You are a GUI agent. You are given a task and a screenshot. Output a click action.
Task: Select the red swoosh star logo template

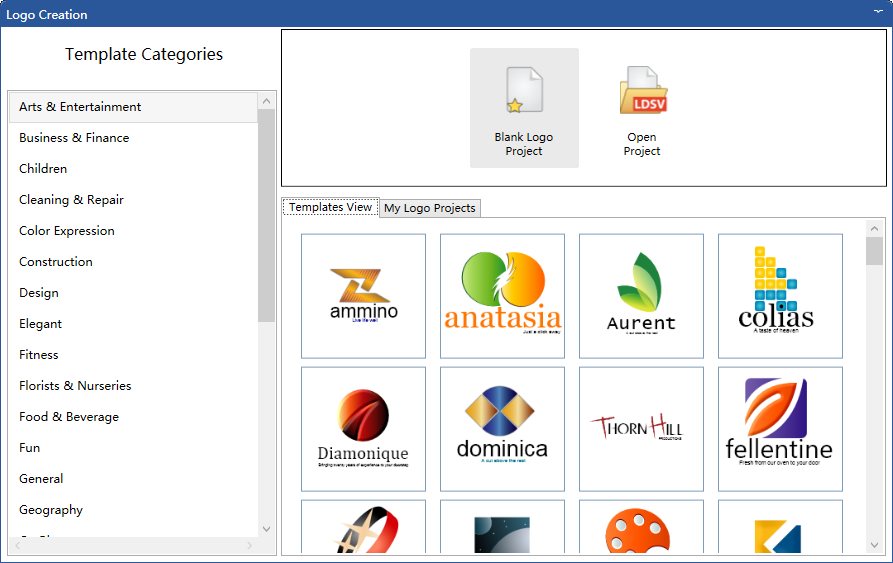363,527
